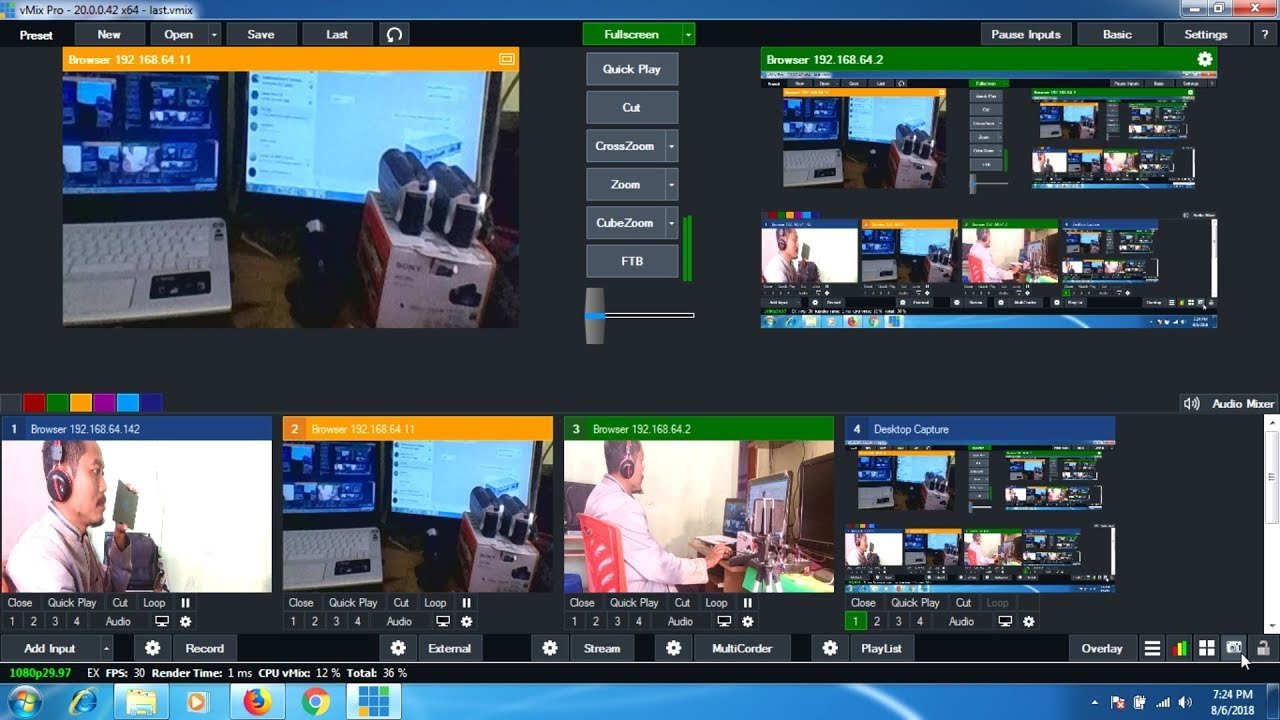1280x720 pixels.
Task: Click Last preset button
Action: click(x=337, y=34)
